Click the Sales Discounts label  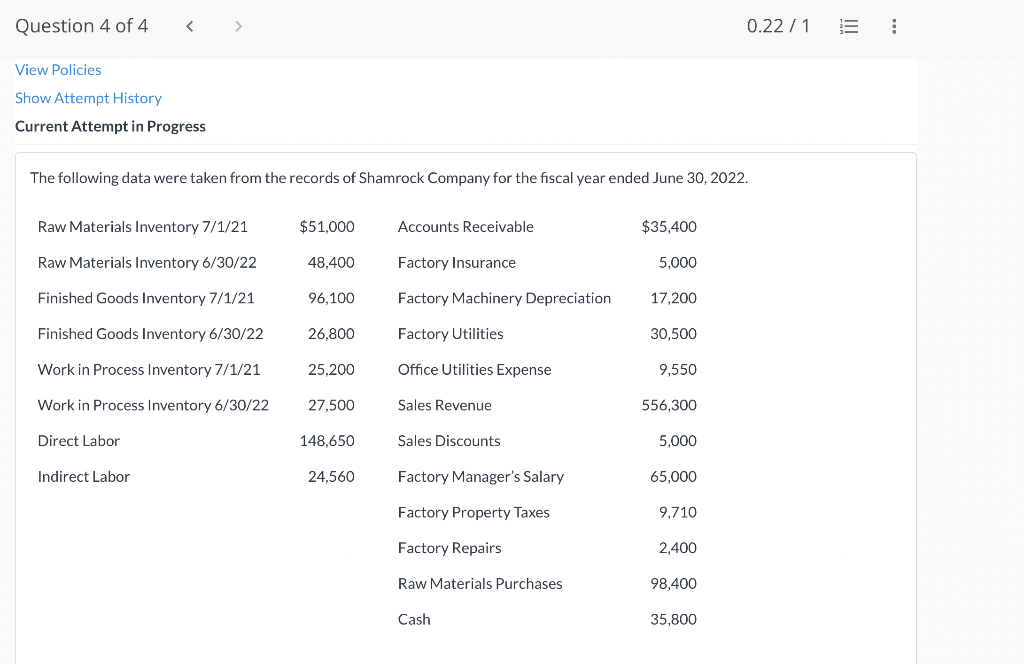(x=449, y=441)
